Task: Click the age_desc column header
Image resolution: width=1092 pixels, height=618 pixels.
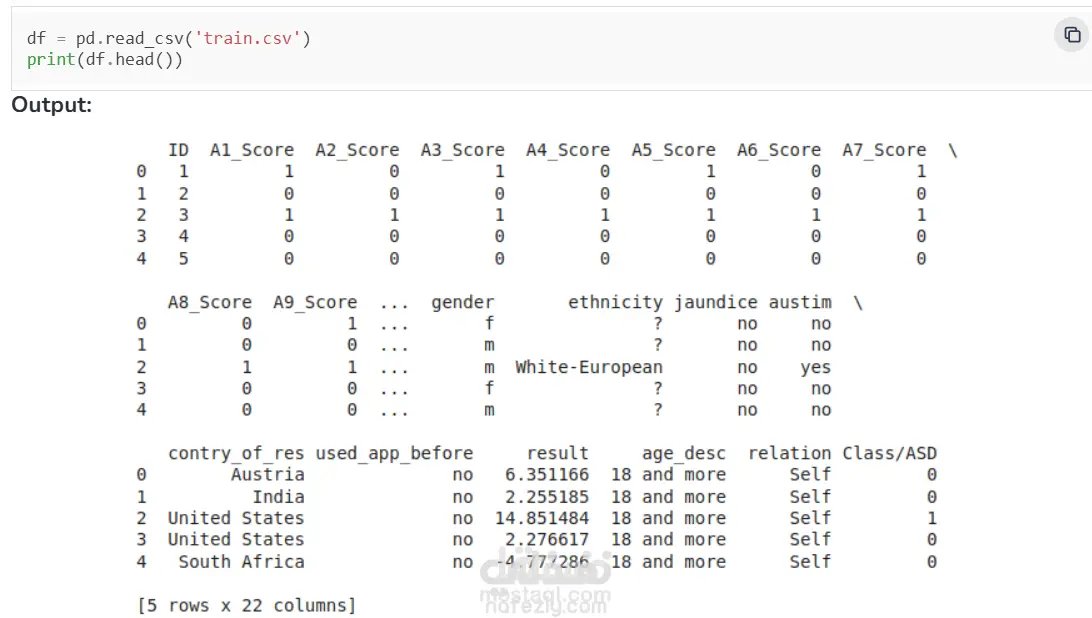Action: [684, 454]
